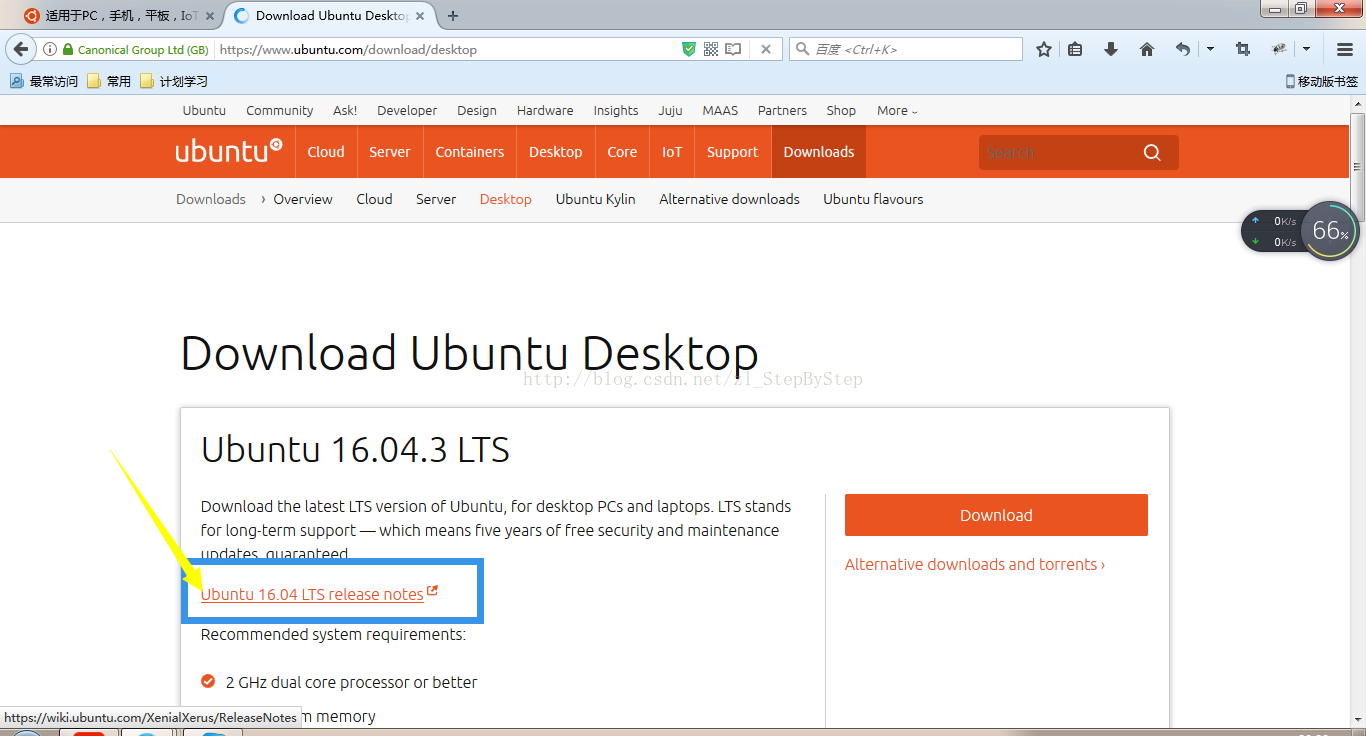1366x736 pixels.
Task: Open IoT in orange navigation
Action: (672, 152)
